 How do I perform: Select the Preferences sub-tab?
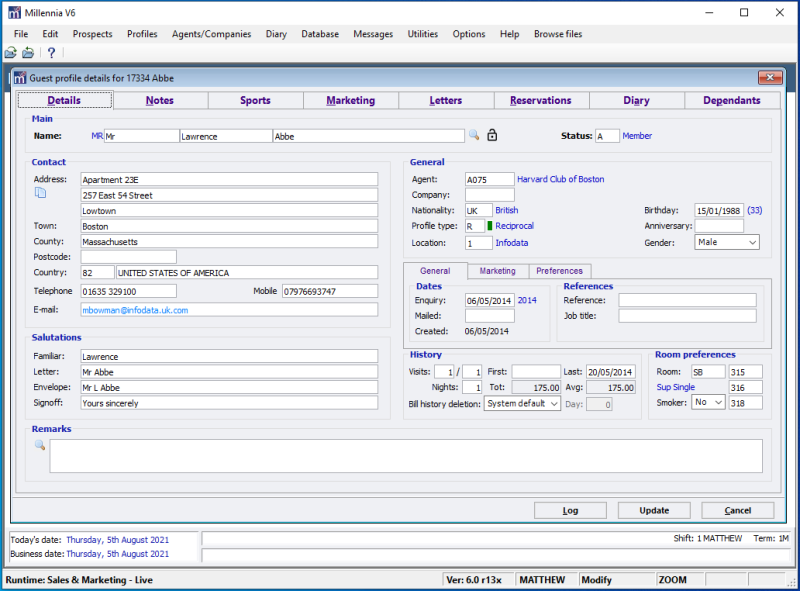pos(559,271)
